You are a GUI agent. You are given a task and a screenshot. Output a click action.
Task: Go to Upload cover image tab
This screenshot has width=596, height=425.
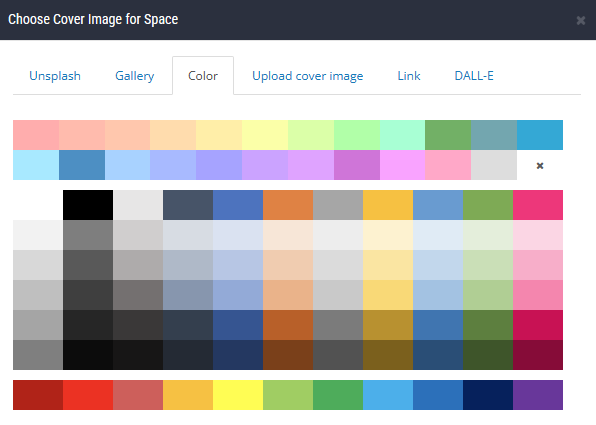[308, 76]
